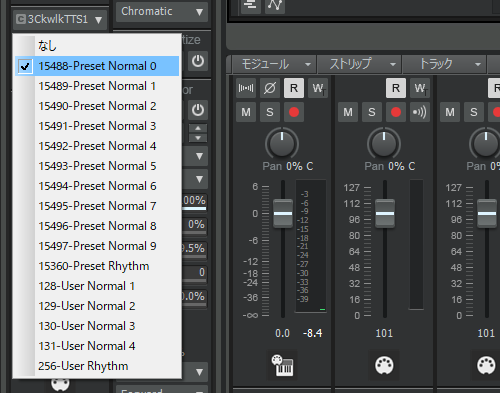The width and height of the screenshot is (500, 393).
Task: Open the モジュール menu
Action: tap(275, 64)
